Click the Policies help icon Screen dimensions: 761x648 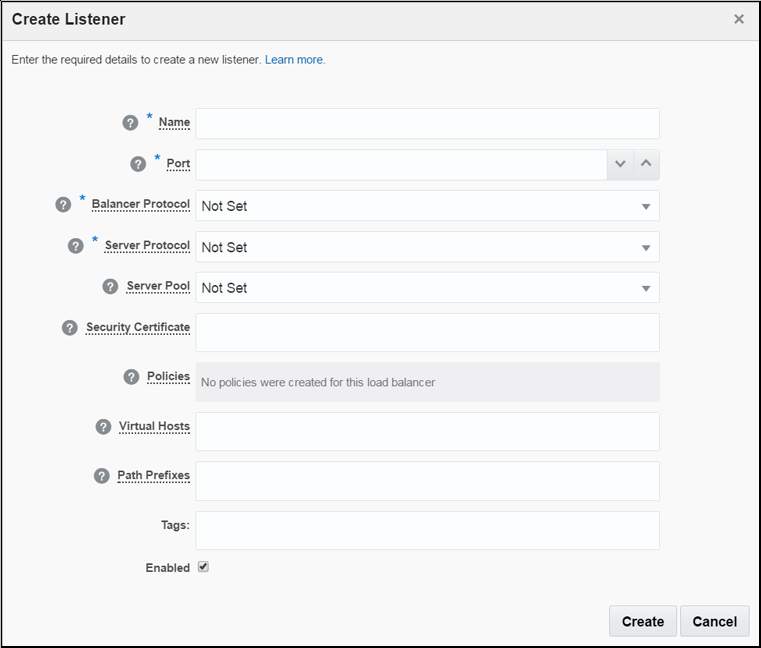(x=131, y=377)
